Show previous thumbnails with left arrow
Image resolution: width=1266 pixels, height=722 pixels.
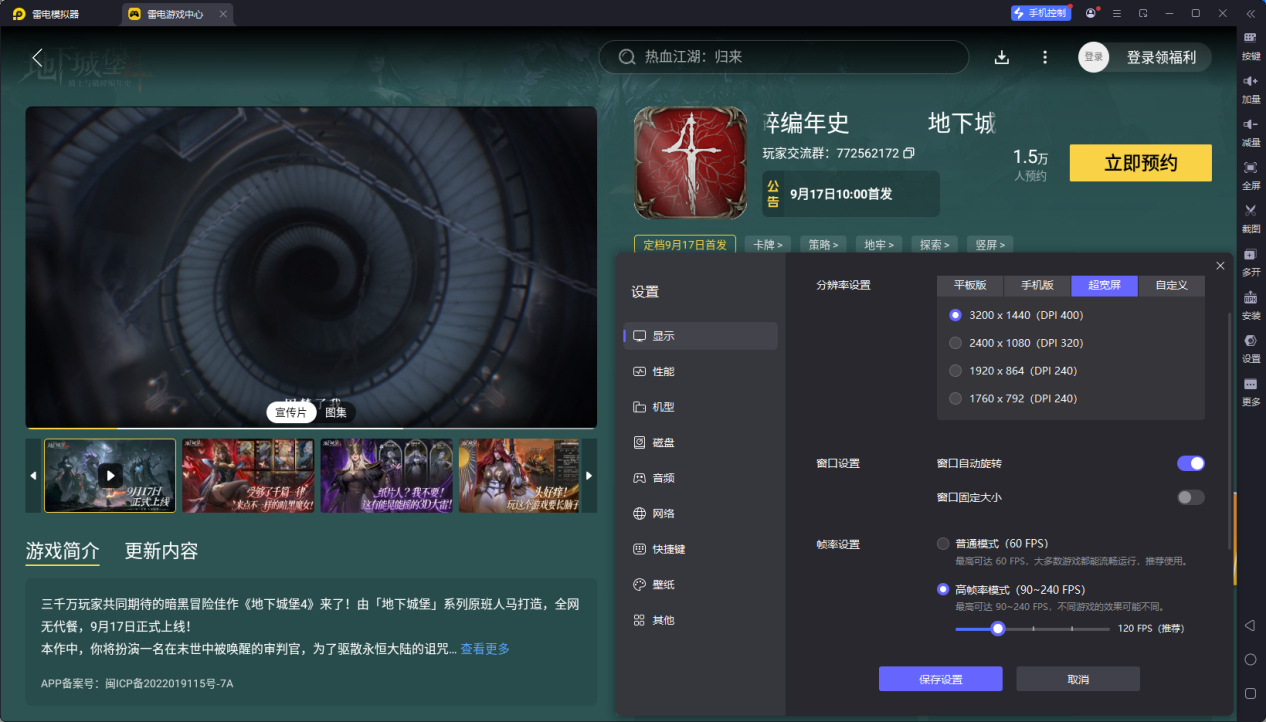[33, 476]
